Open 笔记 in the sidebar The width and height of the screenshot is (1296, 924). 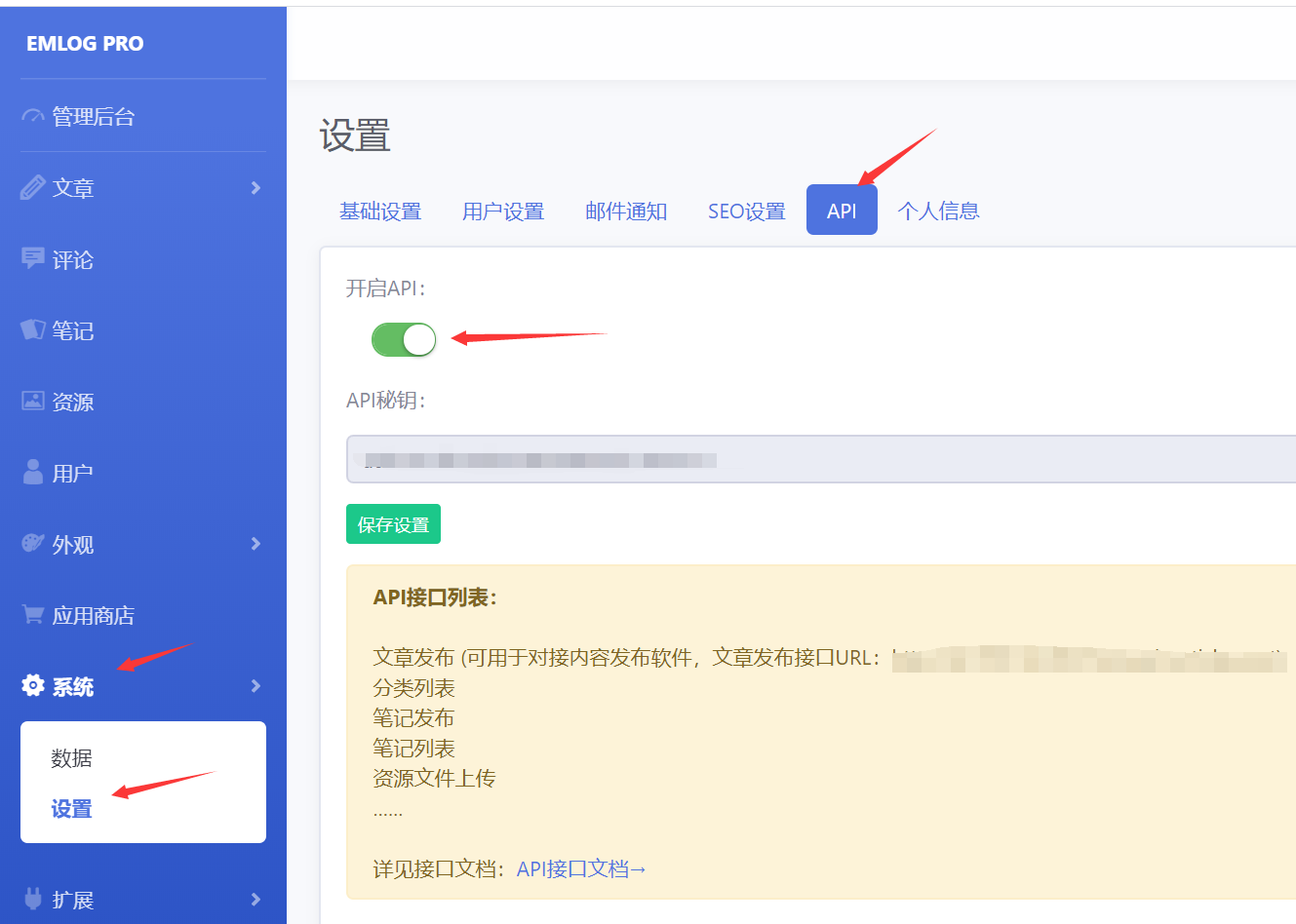73,330
